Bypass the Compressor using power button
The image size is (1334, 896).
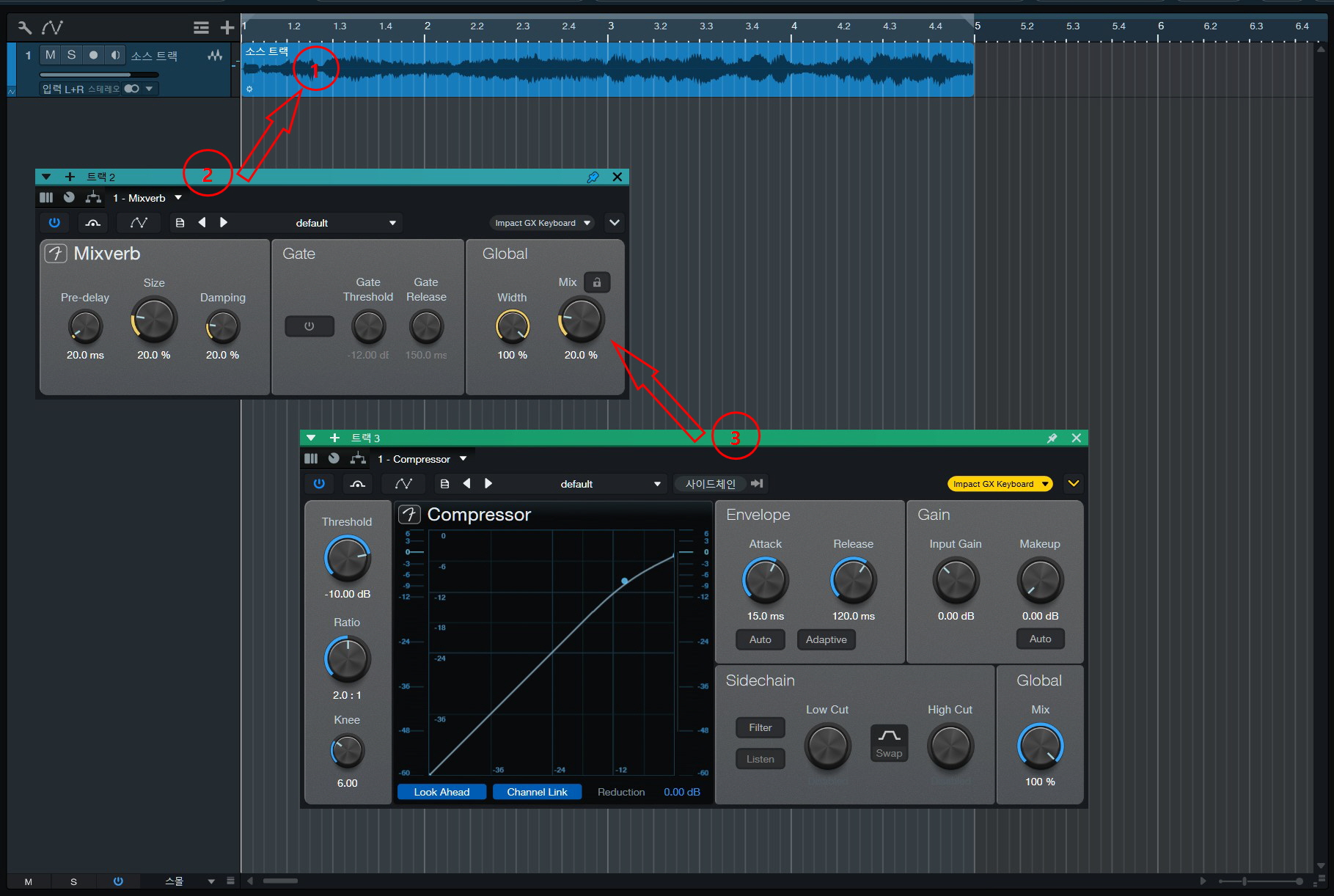319,484
